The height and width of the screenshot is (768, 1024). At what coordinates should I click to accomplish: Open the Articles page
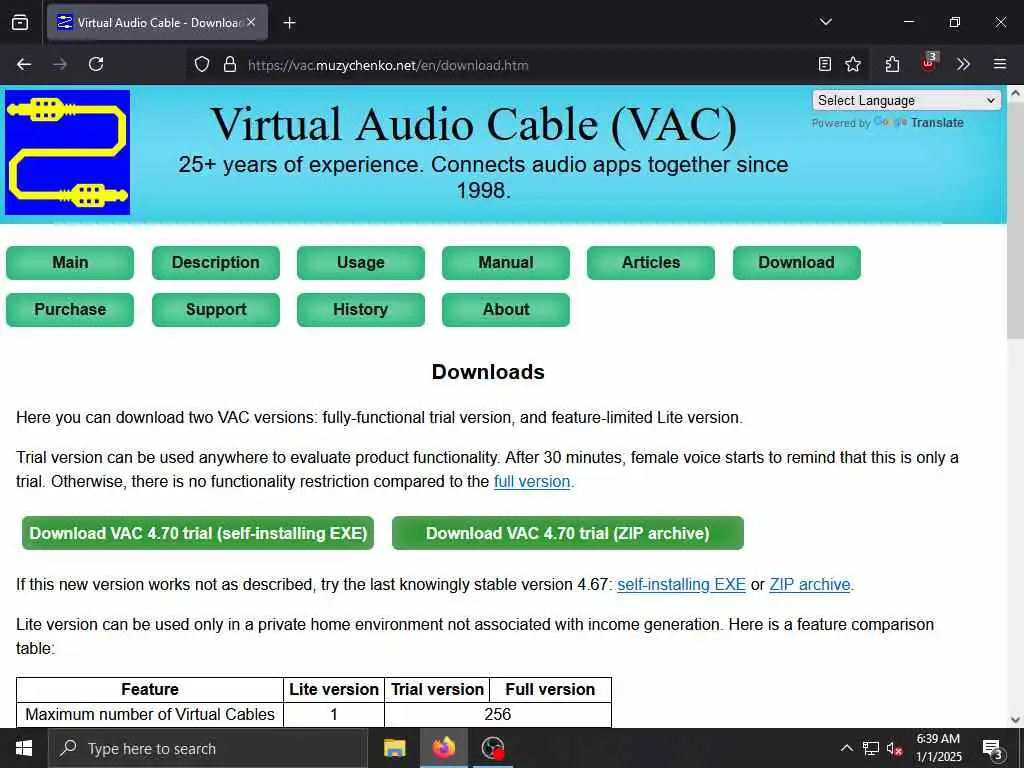(x=650, y=263)
